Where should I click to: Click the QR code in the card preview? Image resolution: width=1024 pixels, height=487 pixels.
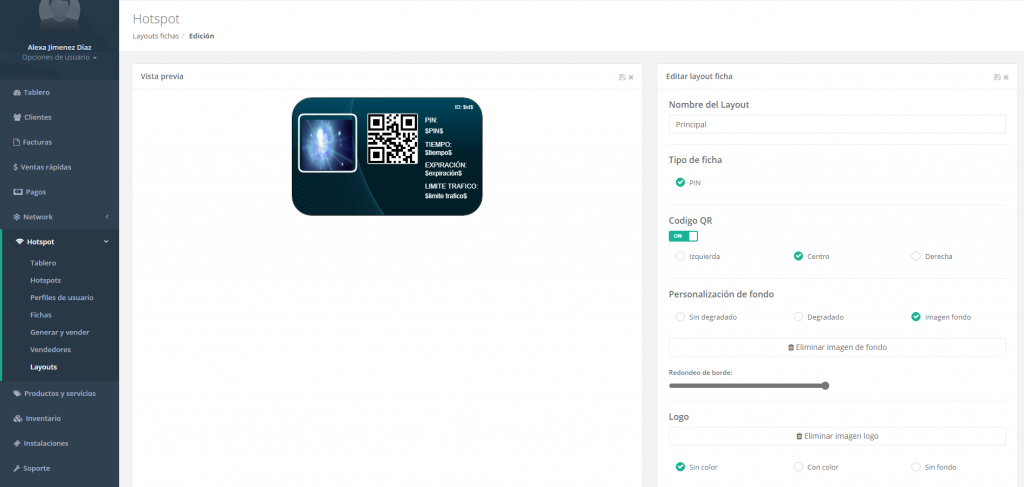point(392,138)
